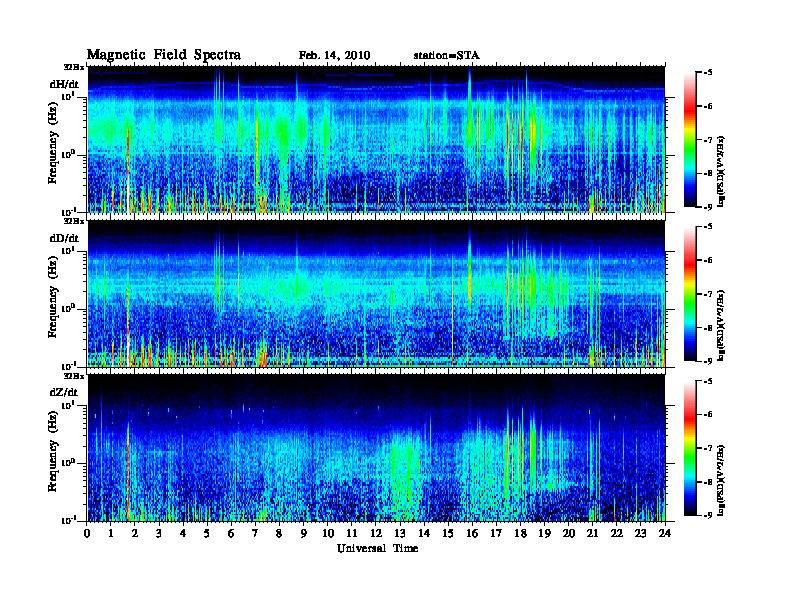Click hour label "14" on time axis
Image resolution: width=792 pixels, height=612 pixels.
(x=424, y=533)
